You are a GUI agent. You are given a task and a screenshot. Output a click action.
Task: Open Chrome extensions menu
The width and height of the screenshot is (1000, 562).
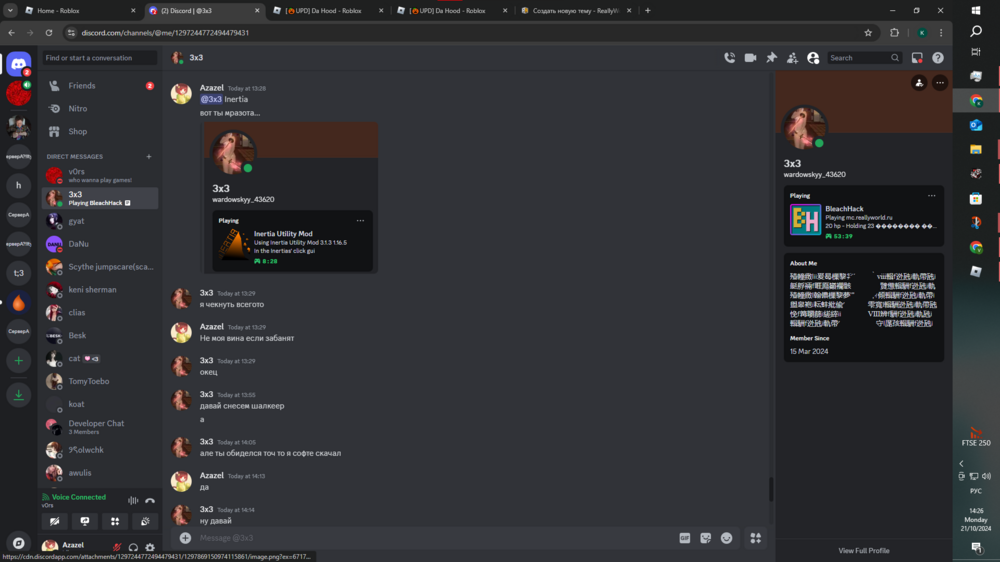click(x=894, y=33)
